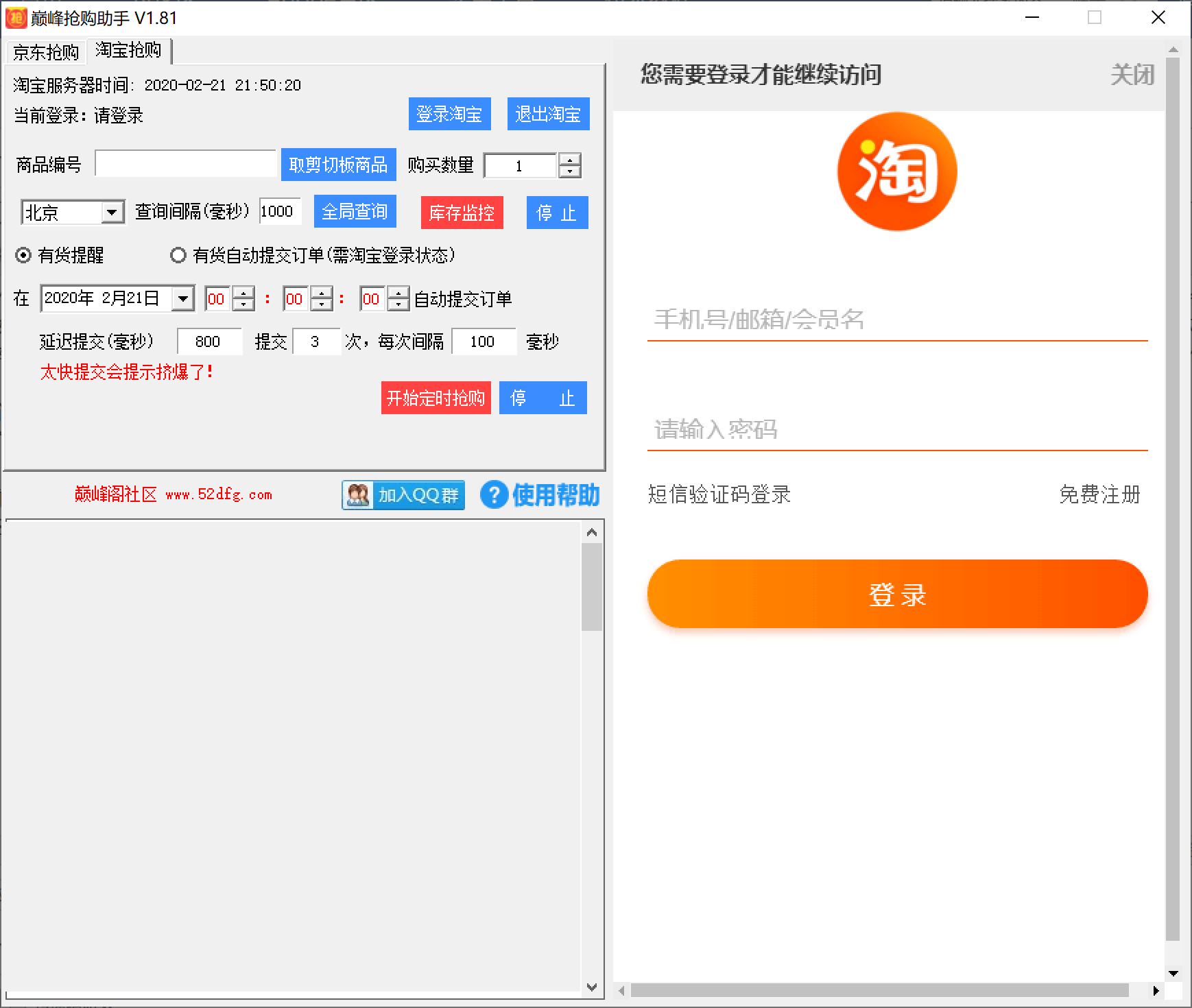
Task: Decrease the minute value spinner
Action: tap(322, 304)
